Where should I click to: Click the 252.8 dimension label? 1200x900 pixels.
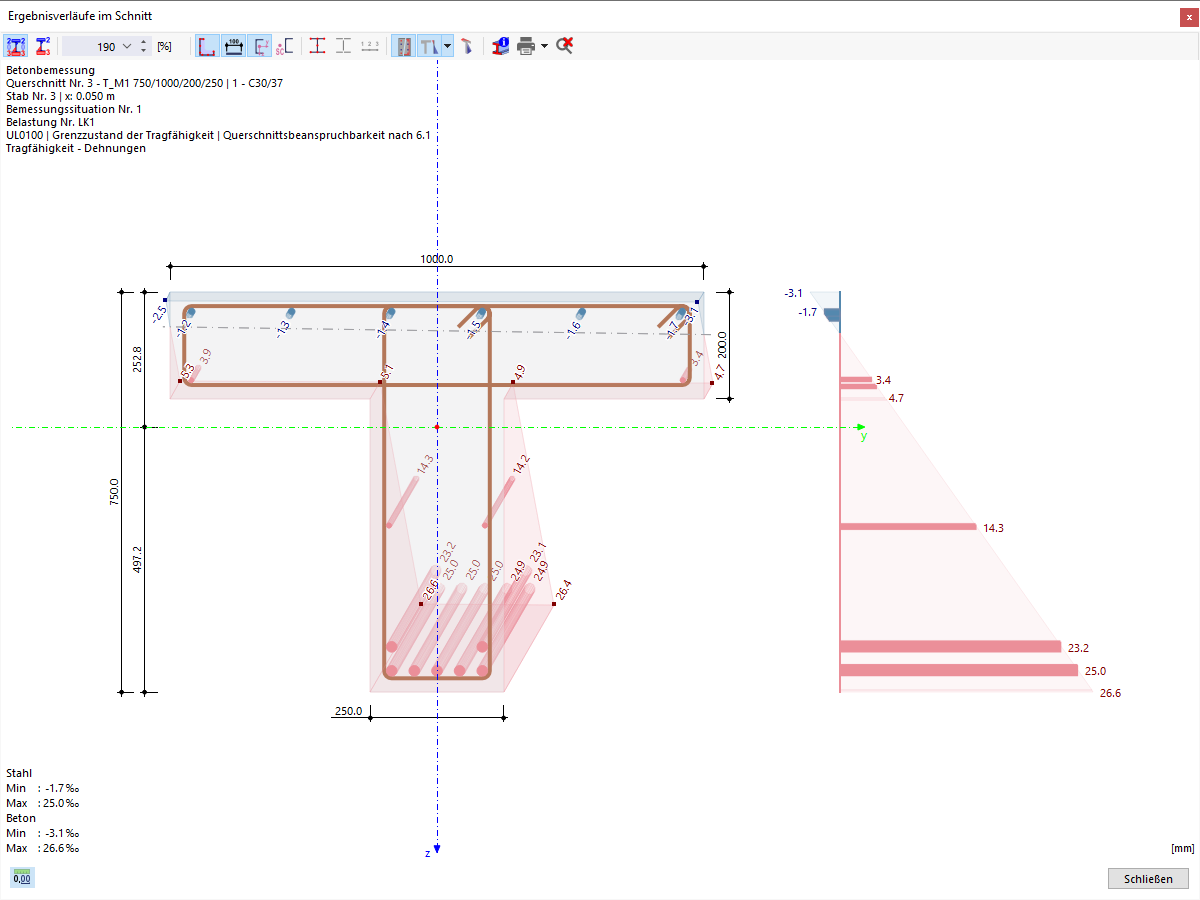(137, 359)
